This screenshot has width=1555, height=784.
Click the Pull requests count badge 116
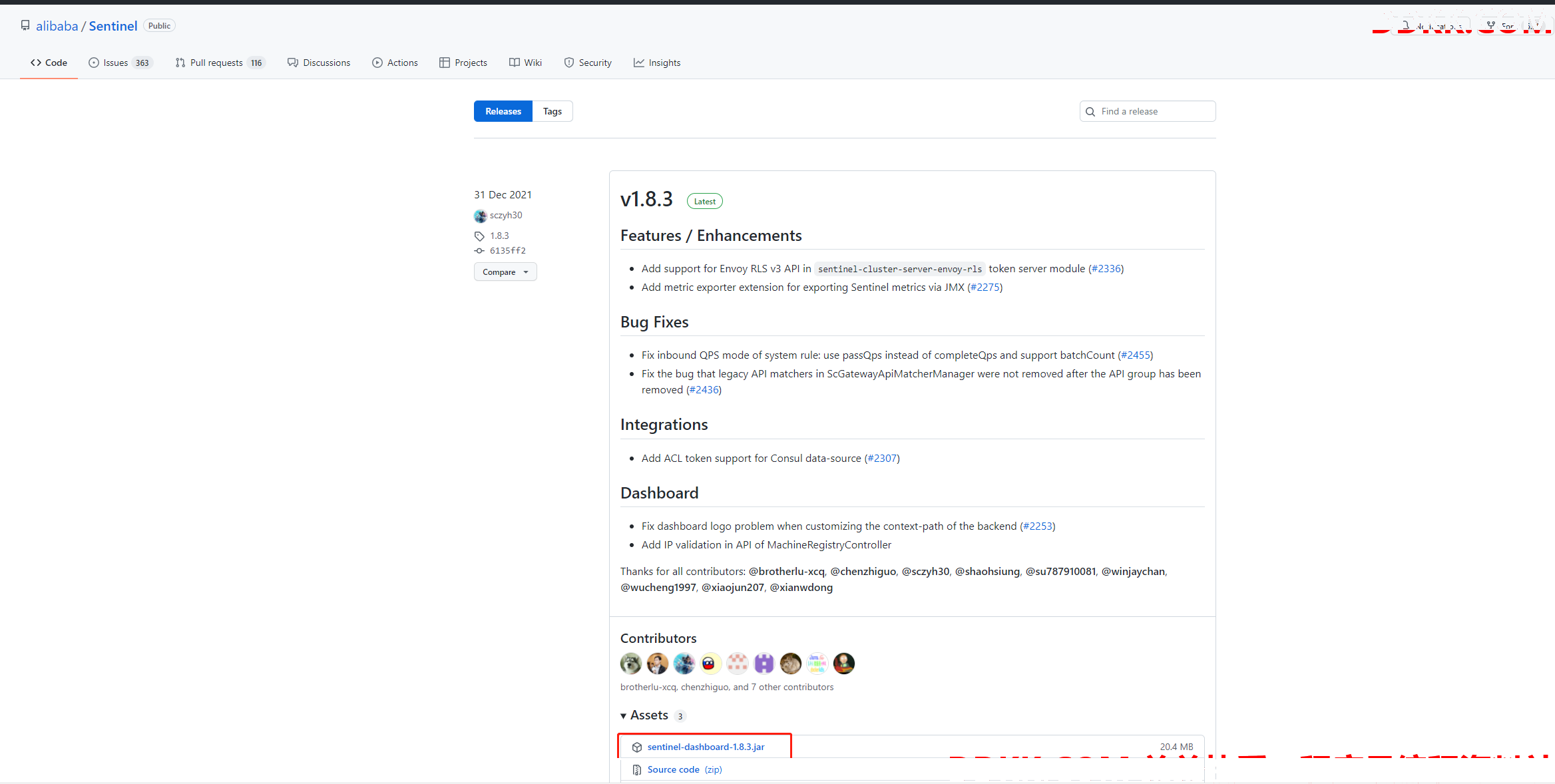(256, 63)
